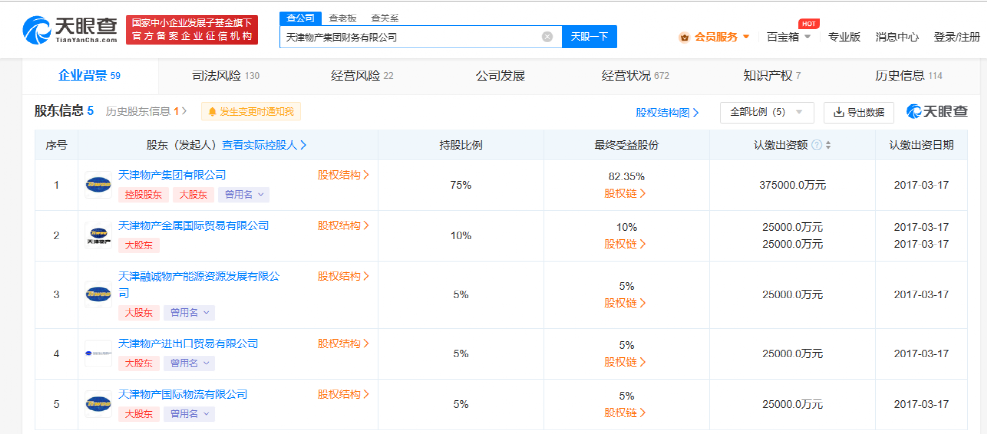
Task: Click the red 官方备案企业征信机构 banner
Action: (192, 30)
